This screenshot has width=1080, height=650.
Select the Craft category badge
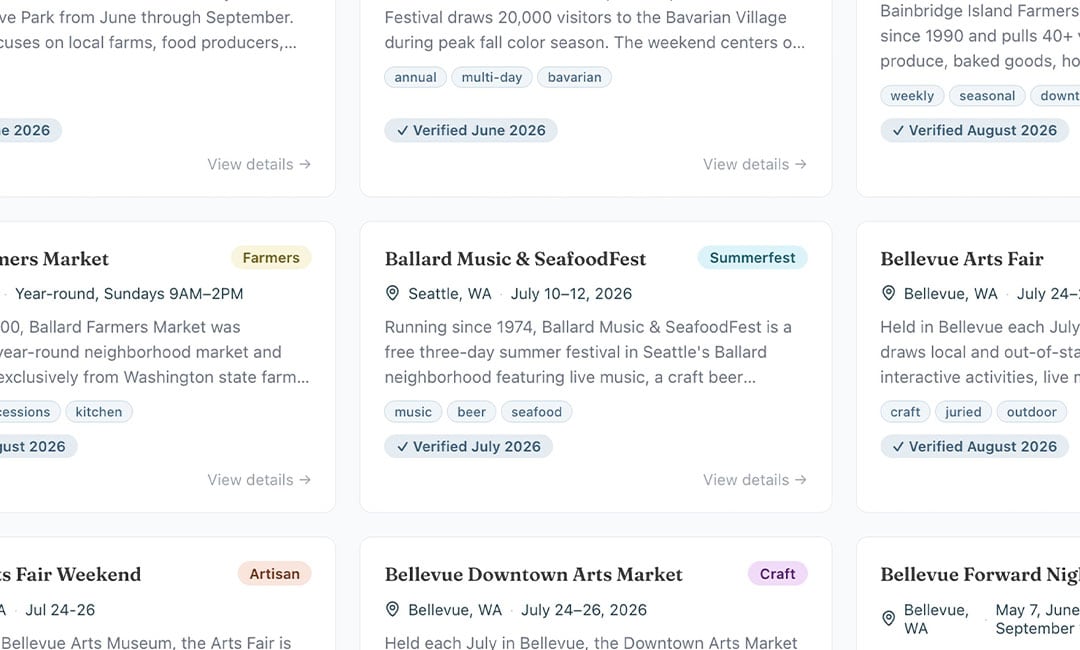[777, 574]
